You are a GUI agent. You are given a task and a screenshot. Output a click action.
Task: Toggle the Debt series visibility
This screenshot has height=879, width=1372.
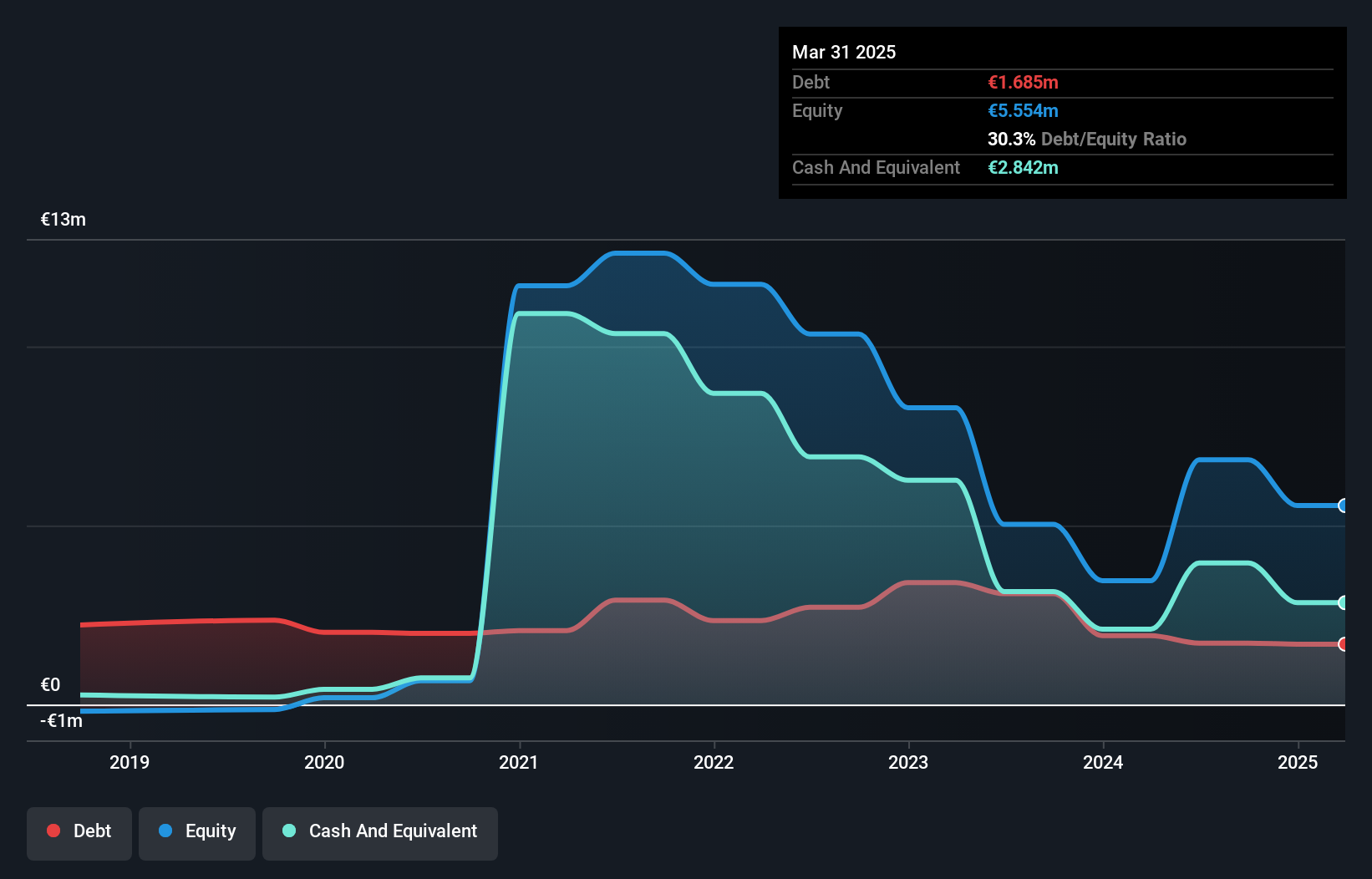(79, 832)
